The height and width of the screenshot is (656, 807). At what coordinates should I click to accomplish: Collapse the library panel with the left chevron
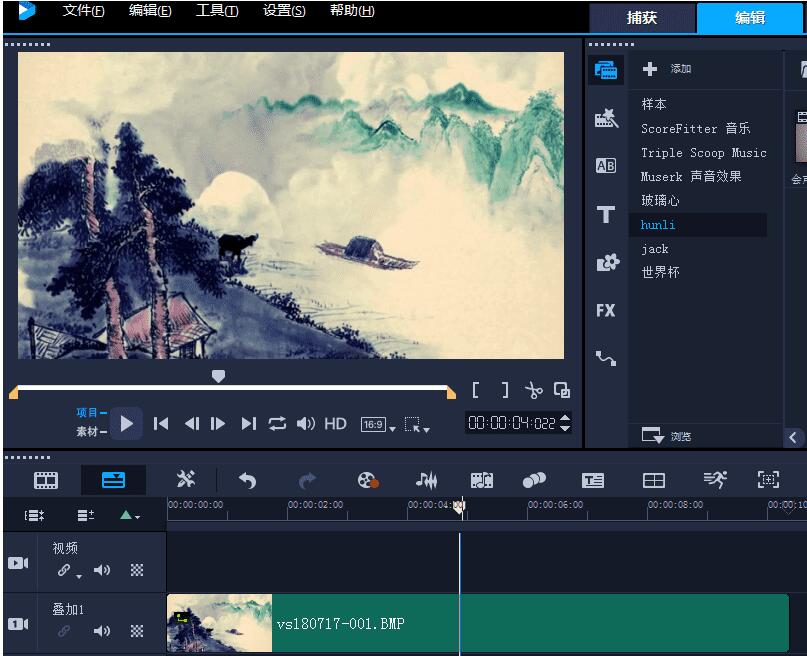click(x=793, y=437)
